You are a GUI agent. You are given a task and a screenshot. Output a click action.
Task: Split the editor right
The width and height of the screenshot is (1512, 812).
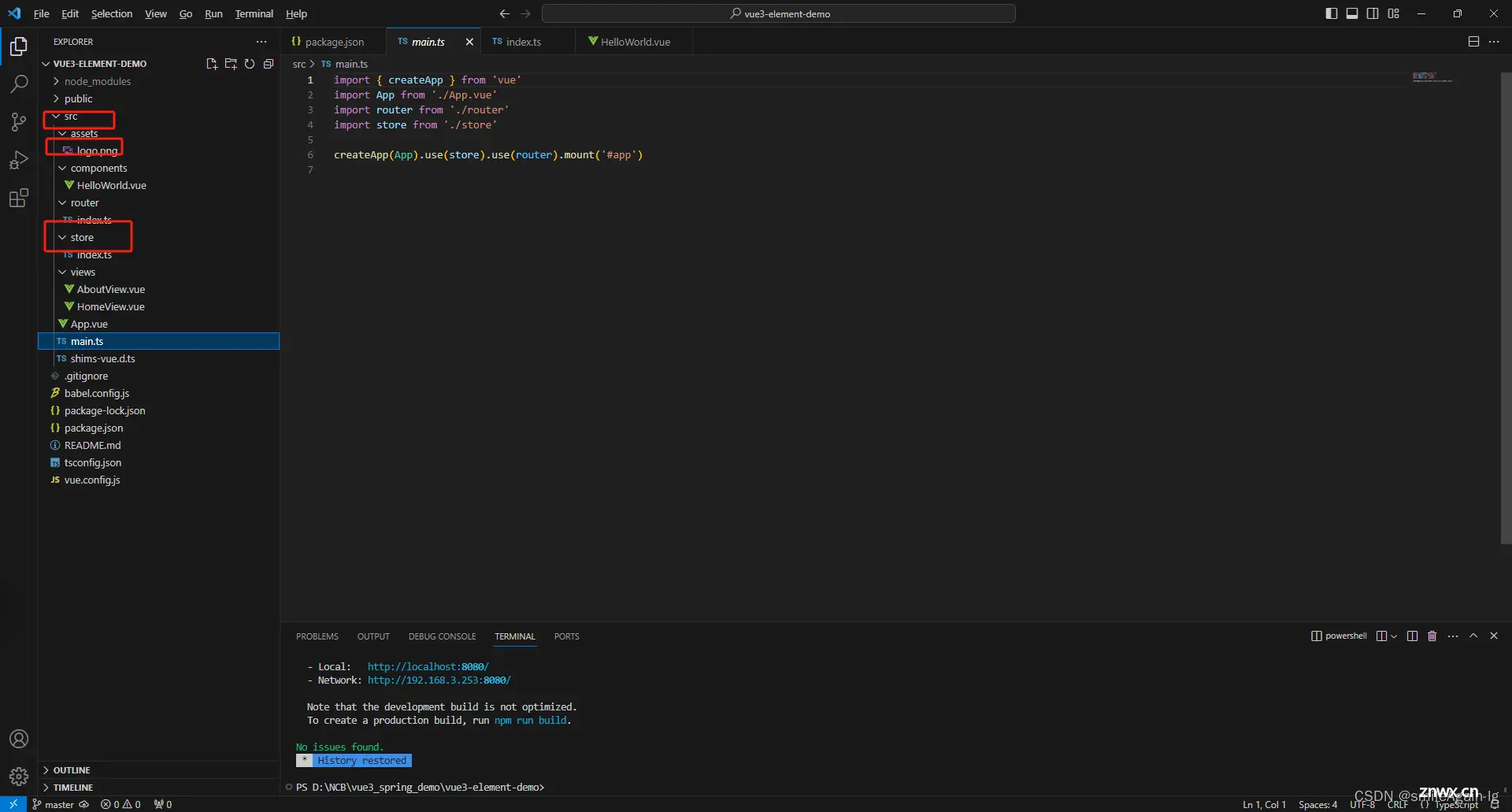(1473, 42)
